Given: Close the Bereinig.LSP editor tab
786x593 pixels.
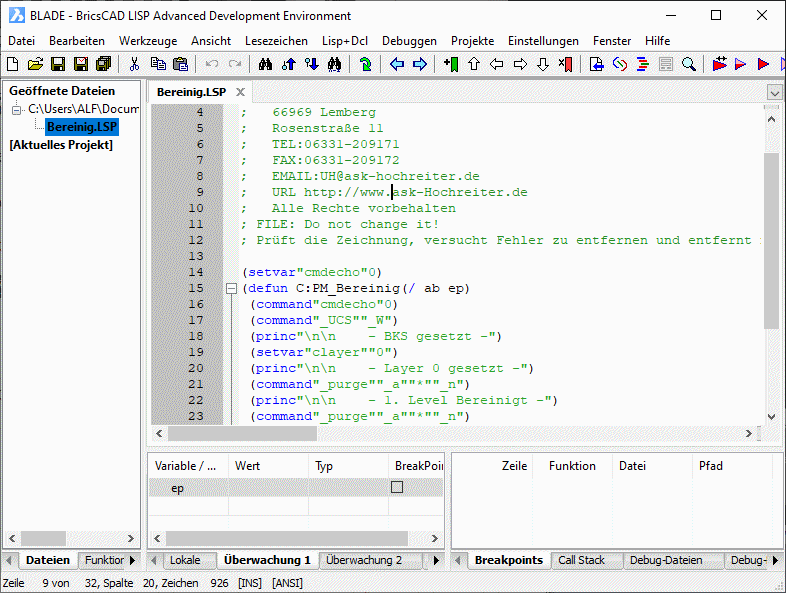Looking at the screenshot, I should pos(241,92).
